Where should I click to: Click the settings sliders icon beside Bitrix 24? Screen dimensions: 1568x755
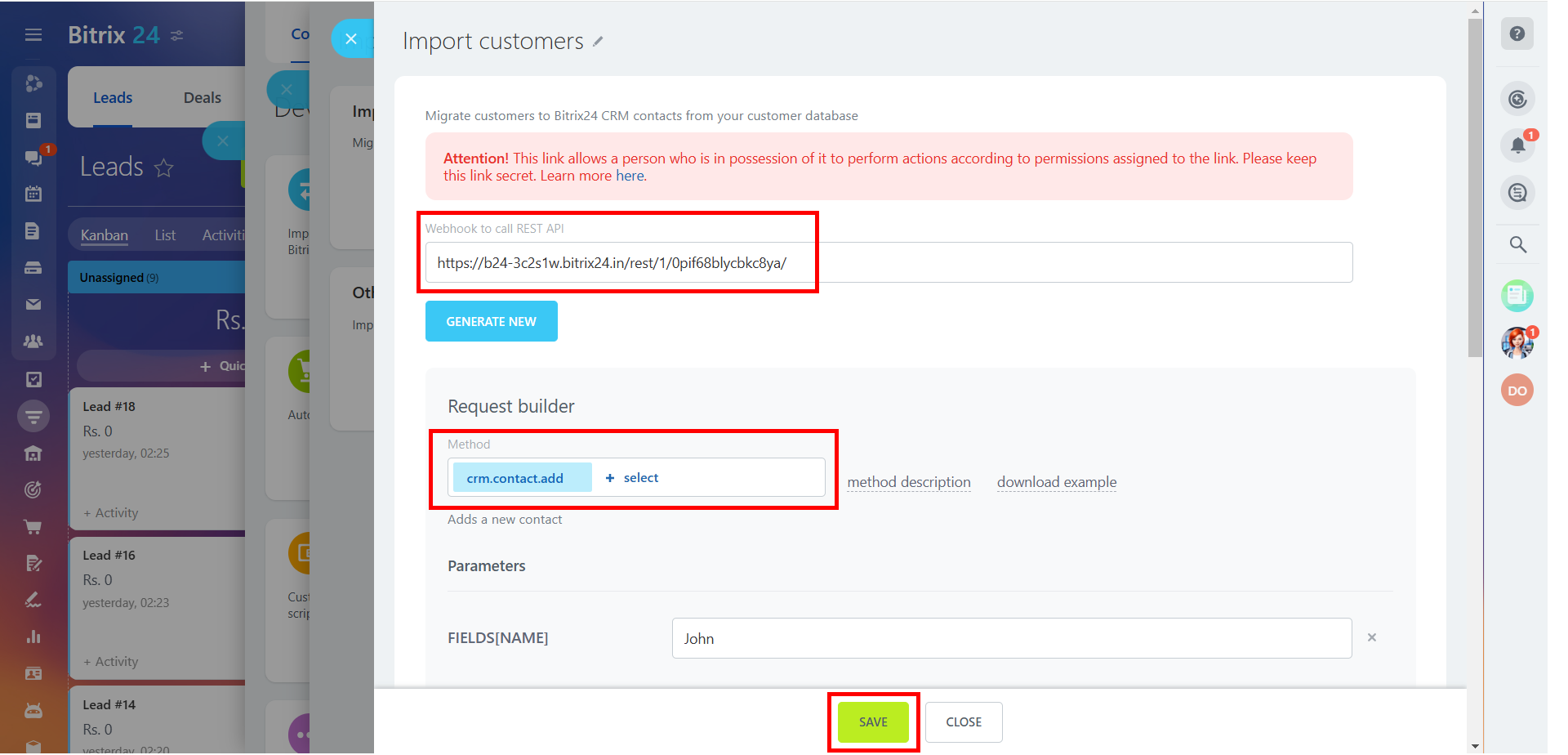[x=176, y=35]
